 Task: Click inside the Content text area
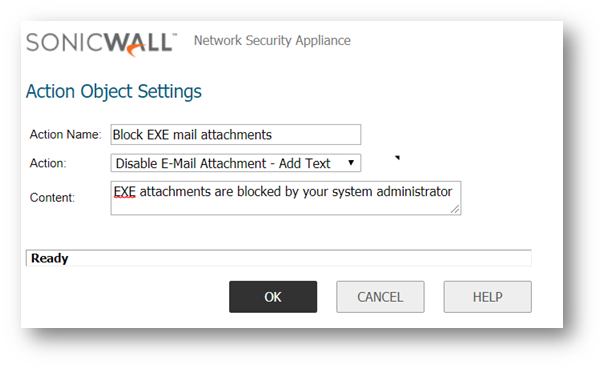[x=286, y=198]
